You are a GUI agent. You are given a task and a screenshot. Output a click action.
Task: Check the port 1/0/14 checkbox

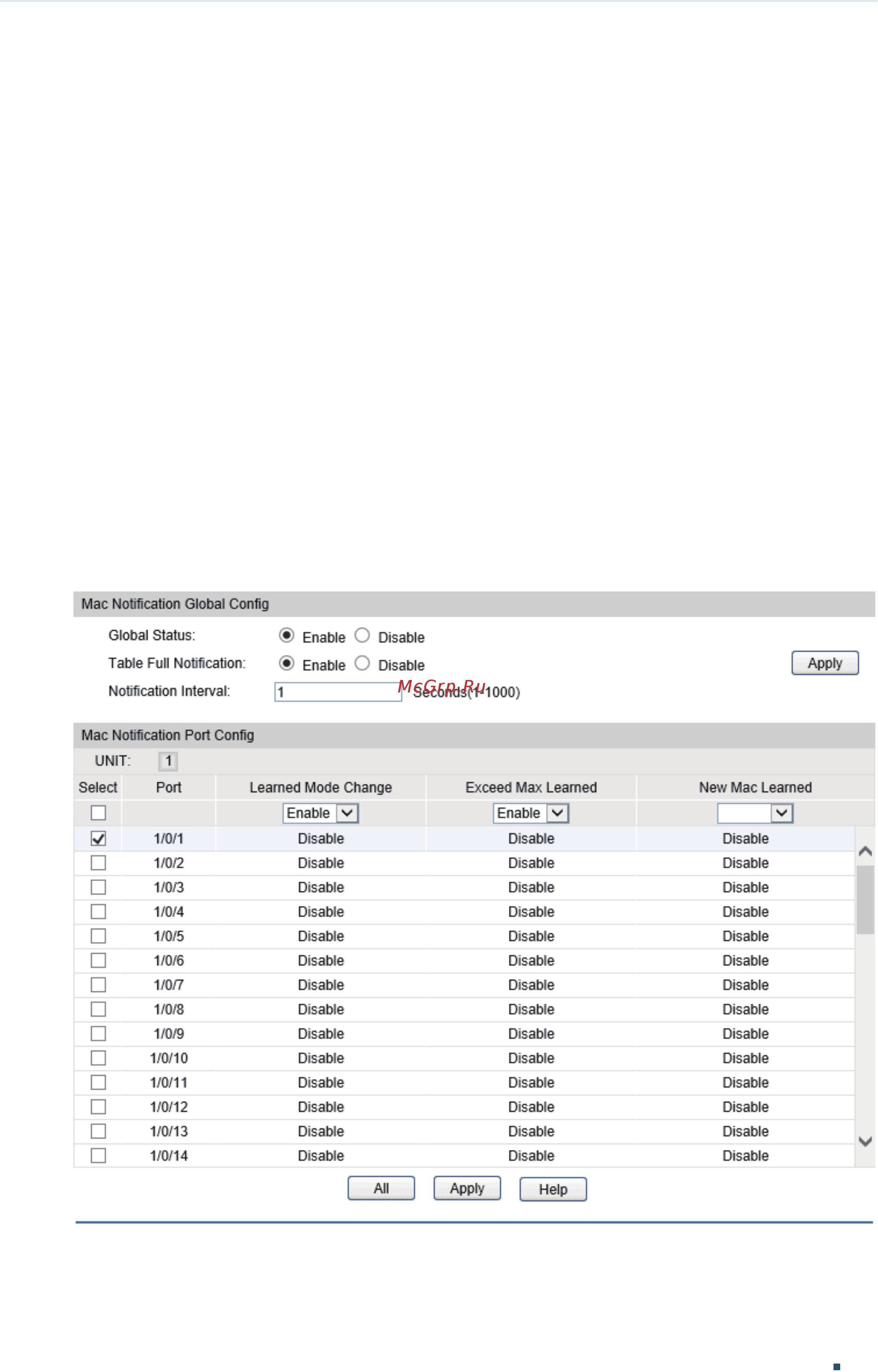99,1156
